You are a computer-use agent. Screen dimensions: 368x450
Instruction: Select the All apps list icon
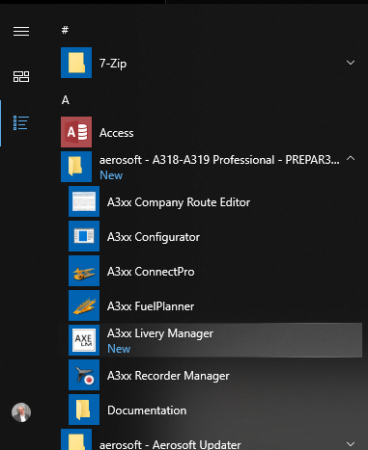[21, 123]
